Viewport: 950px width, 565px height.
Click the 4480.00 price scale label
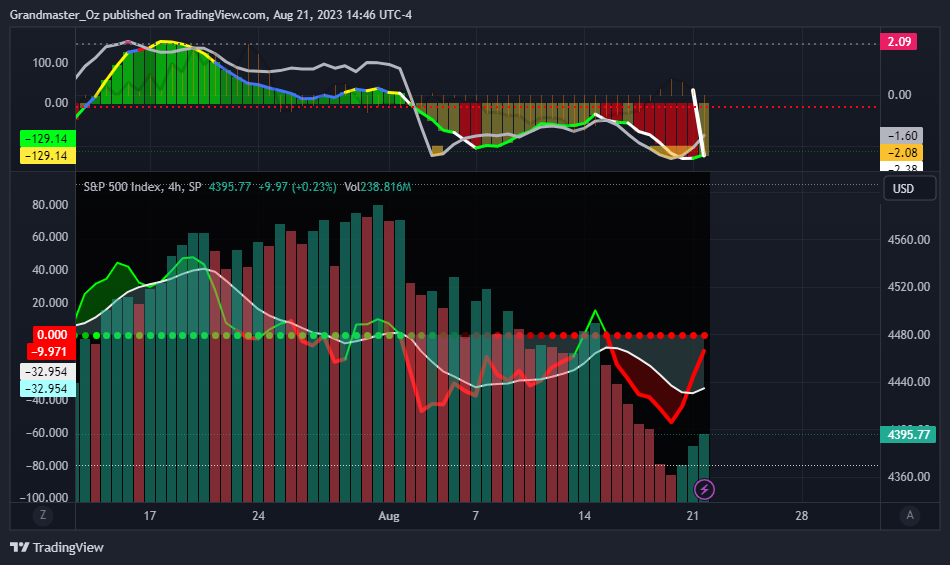(x=908, y=335)
